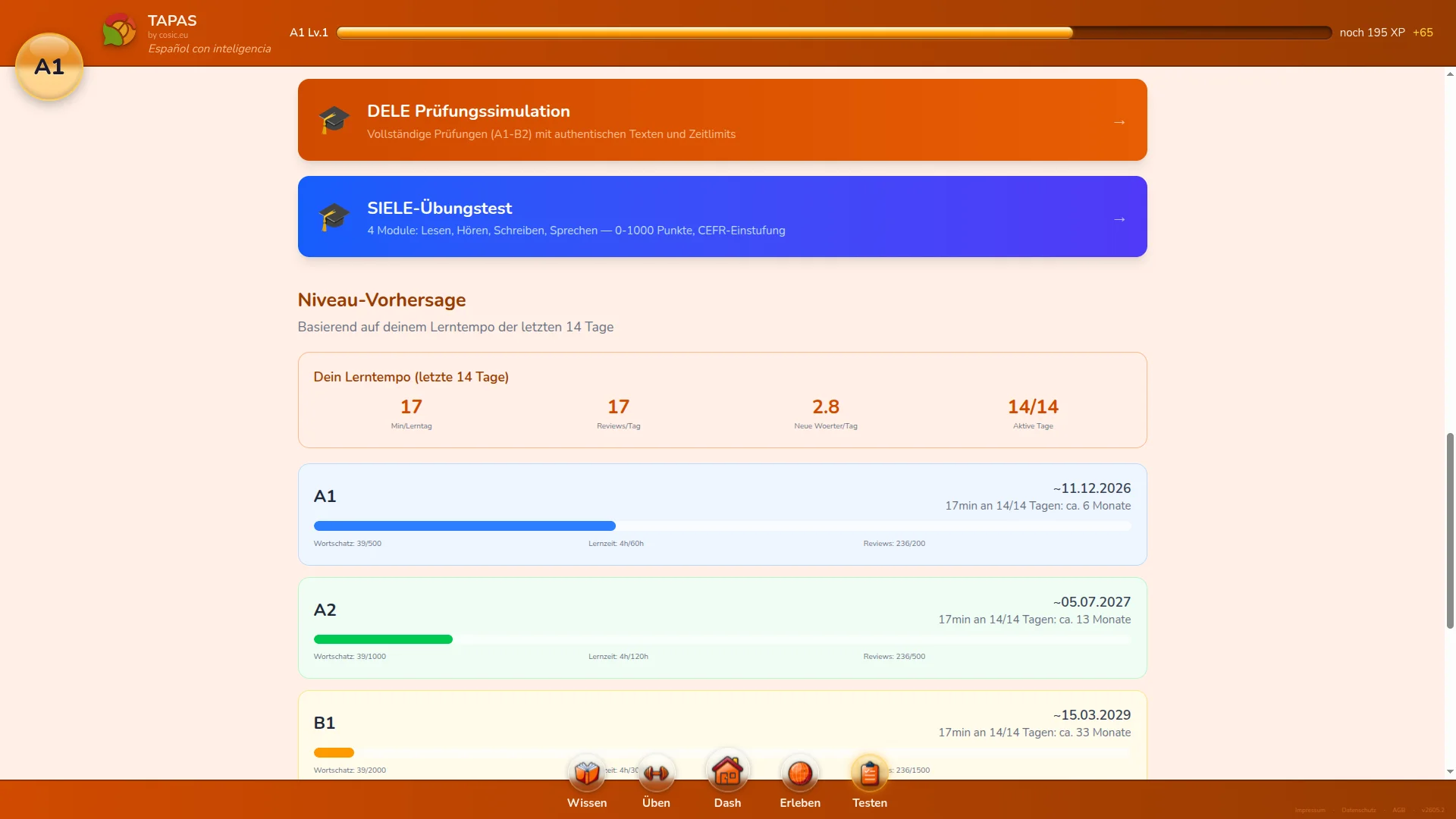This screenshot has height=819, width=1456.
Task: Click the TAPAS logo icon
Action: click(119, 30)
